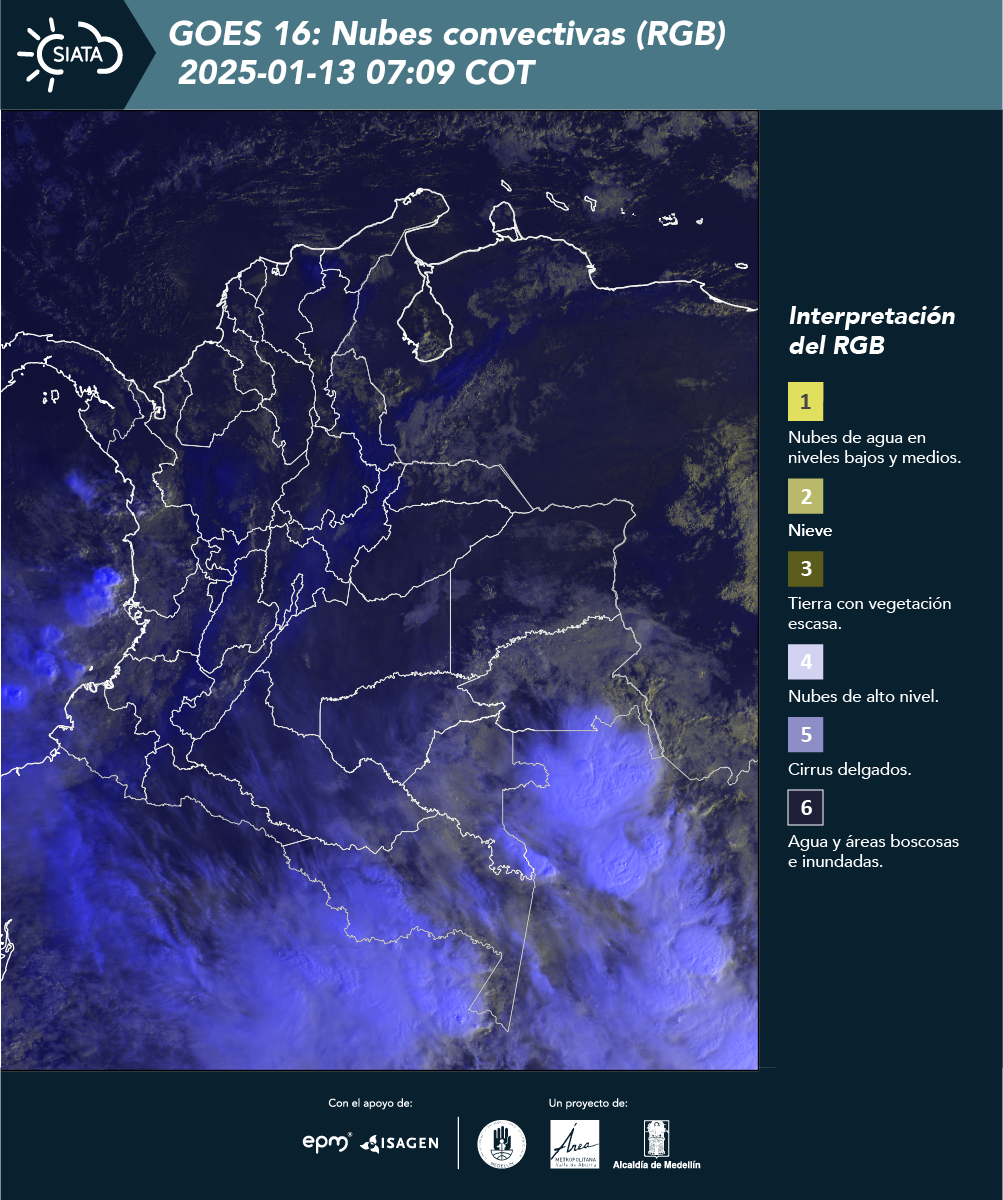Select dark legend swatch number 6
Image resolution: width=1003 pixels, height=1200 pixels.
(x=805, y=807)
